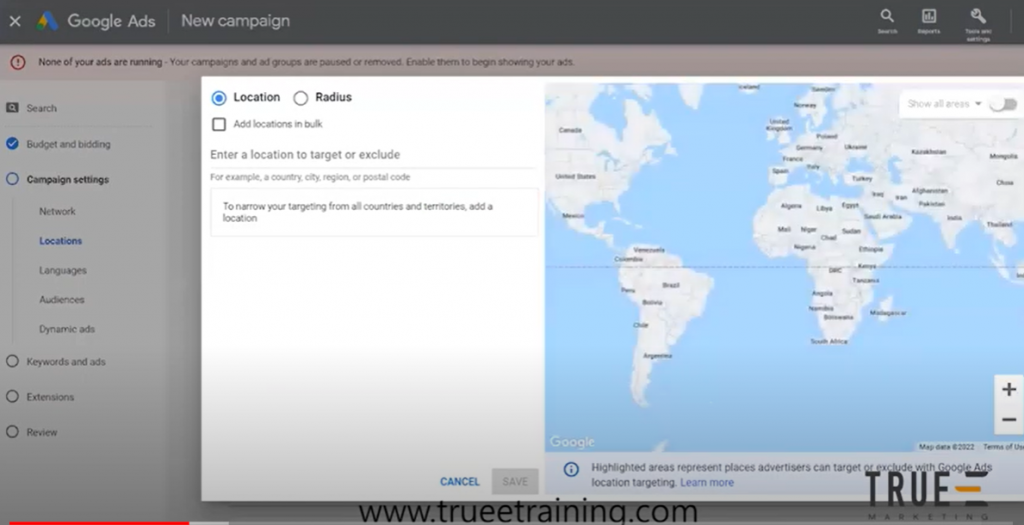Close the New campaign with X icon
Viewport: 1024px width, 525px height.
[15, 21]
